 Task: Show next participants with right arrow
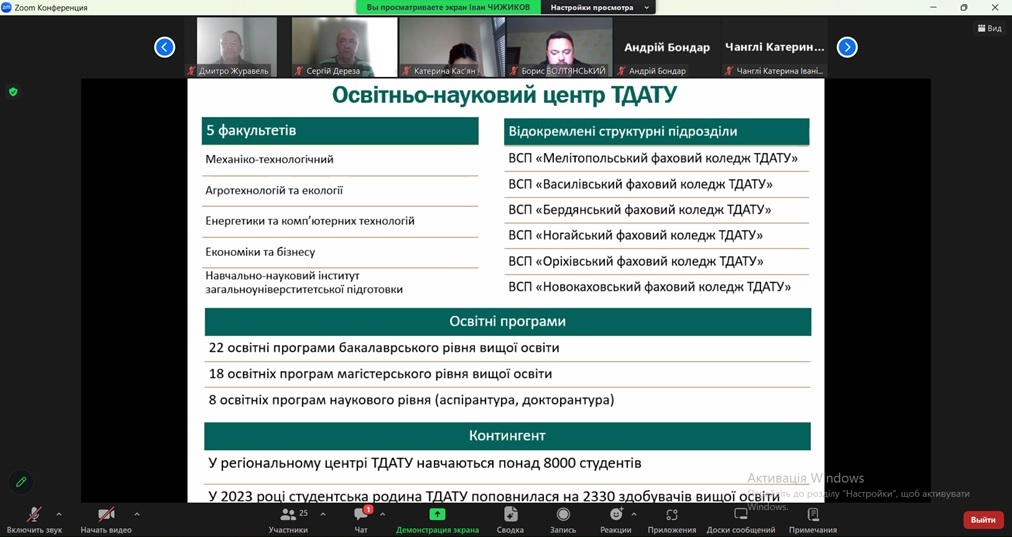coord(847,47)
